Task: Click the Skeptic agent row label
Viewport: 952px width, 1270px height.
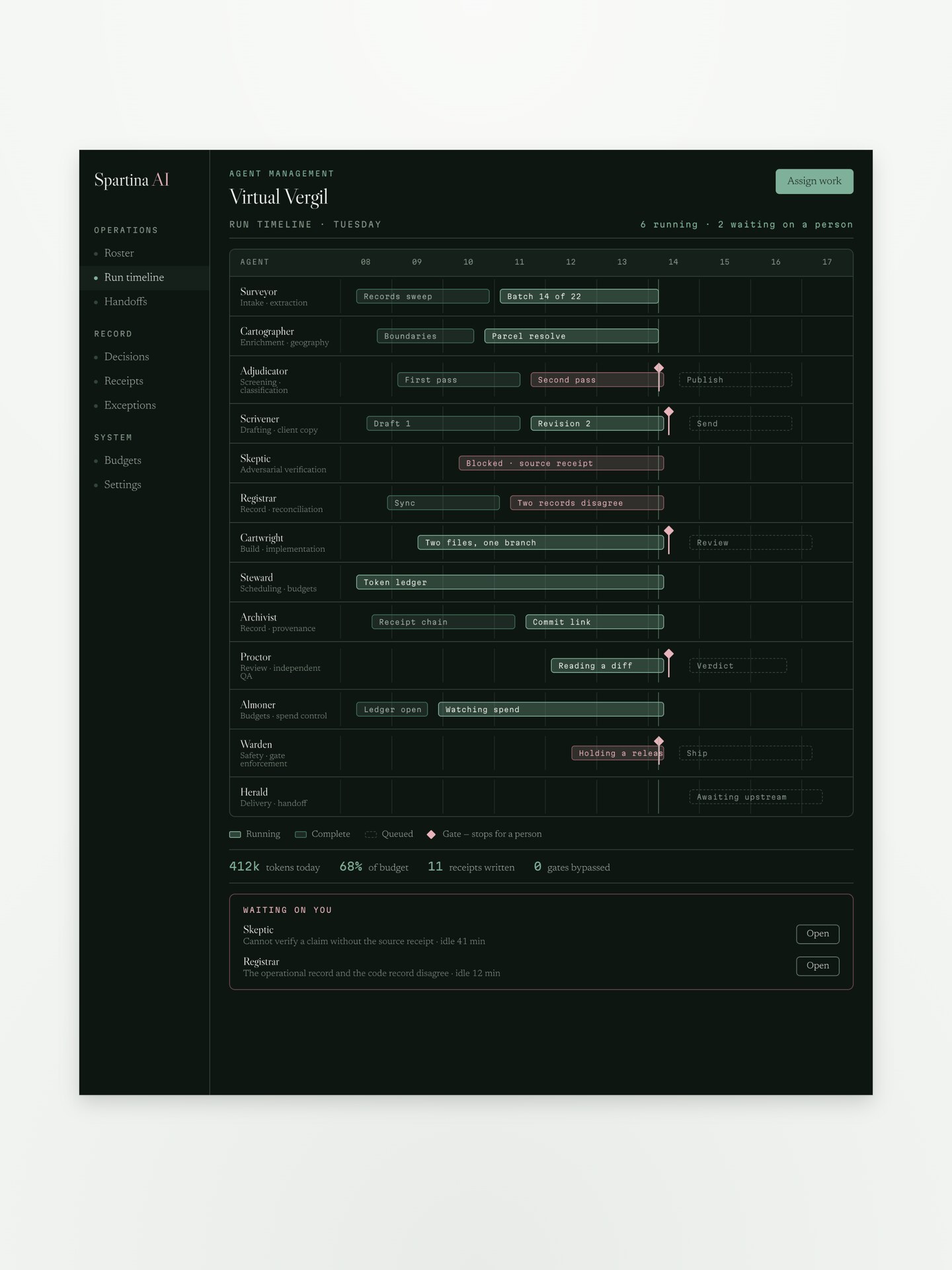Action: (x=255, y=458)
